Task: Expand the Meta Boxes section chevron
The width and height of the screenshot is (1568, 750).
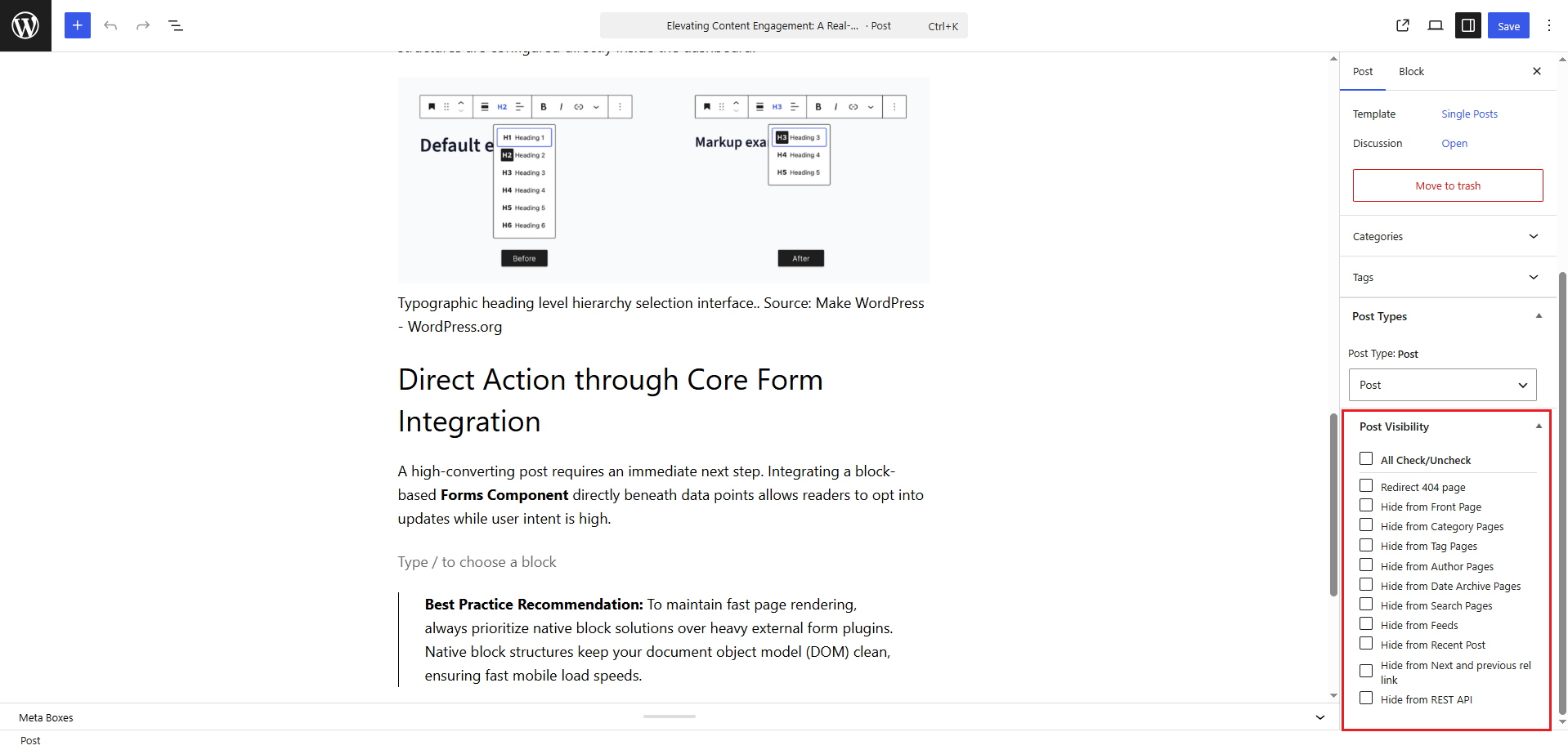Action: pyautogui.click(x=1320, y=717)
